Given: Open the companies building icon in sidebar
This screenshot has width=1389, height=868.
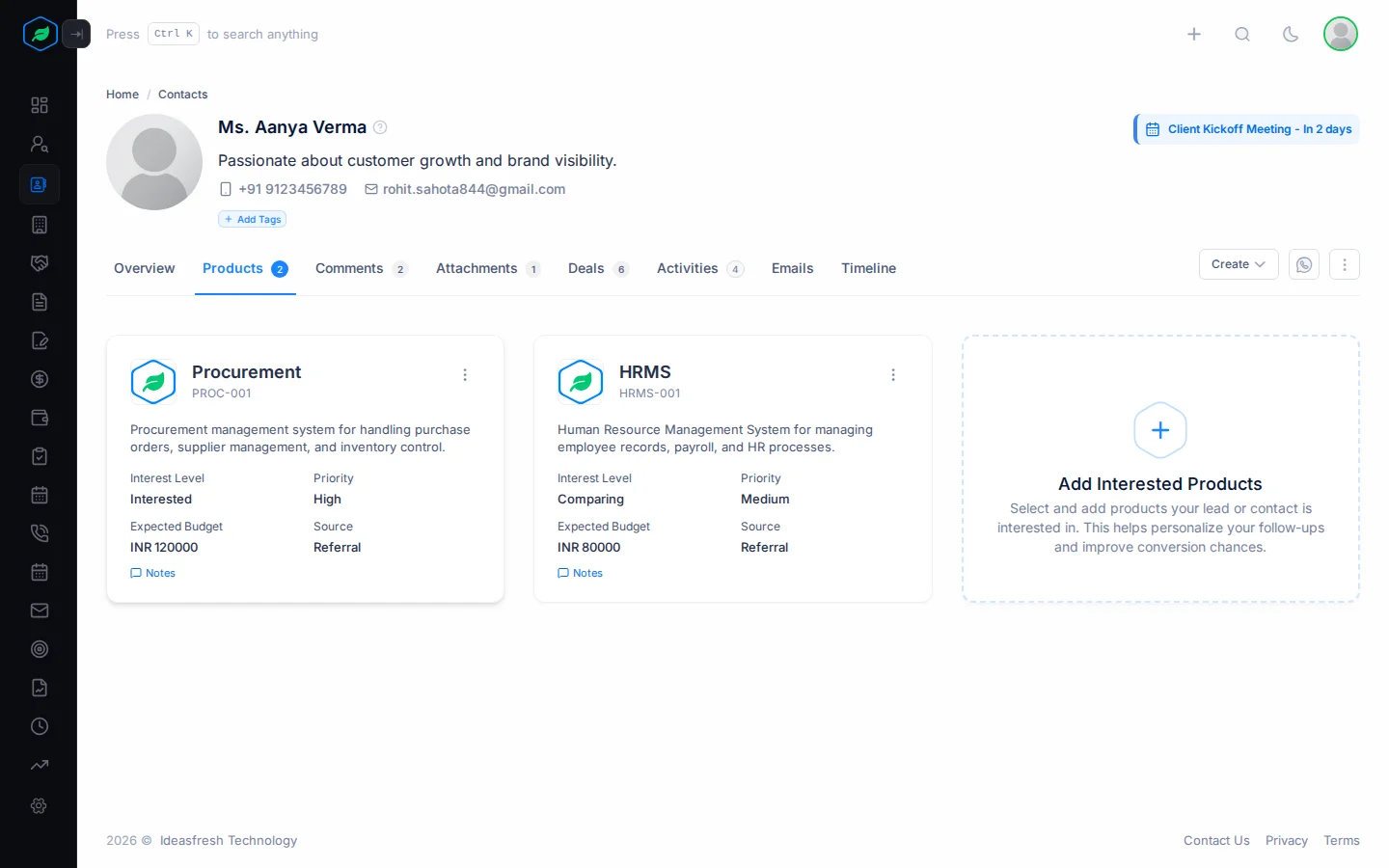Looking at the screenshot, I should pyautogui.click(x=40, y=225).
